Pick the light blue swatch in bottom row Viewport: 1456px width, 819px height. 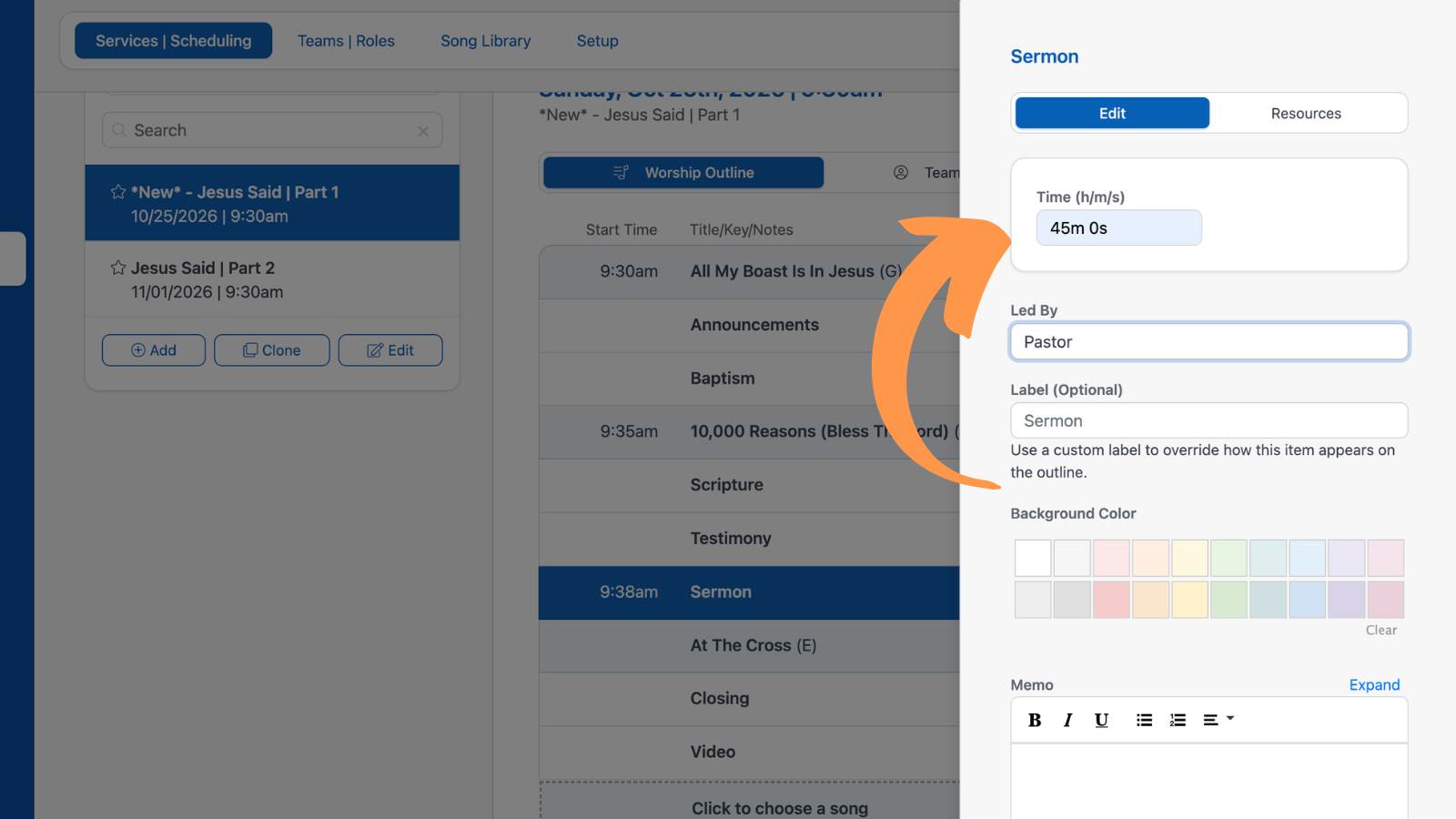click(1307, 600)
